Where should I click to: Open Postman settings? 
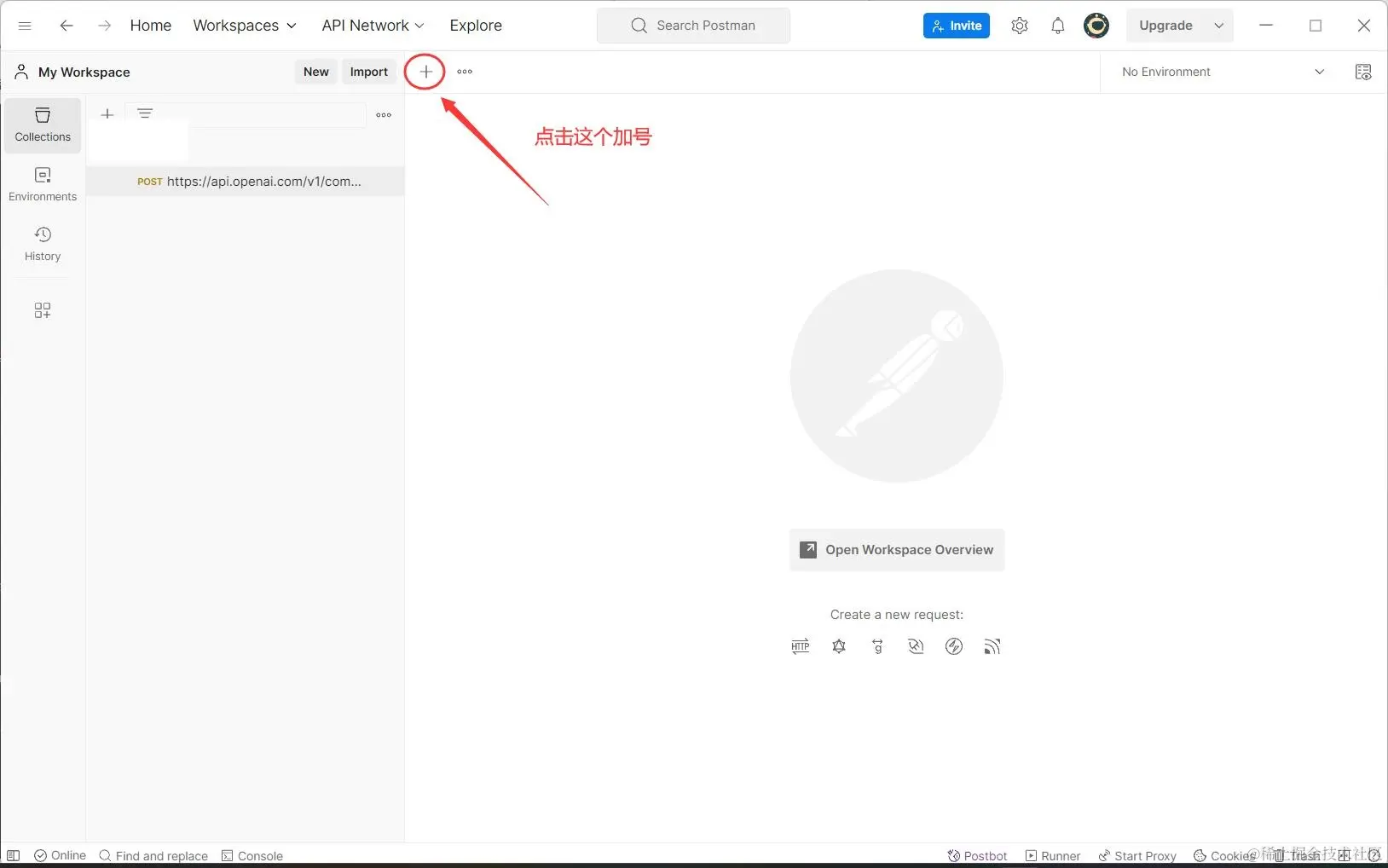pos(1020,25)
